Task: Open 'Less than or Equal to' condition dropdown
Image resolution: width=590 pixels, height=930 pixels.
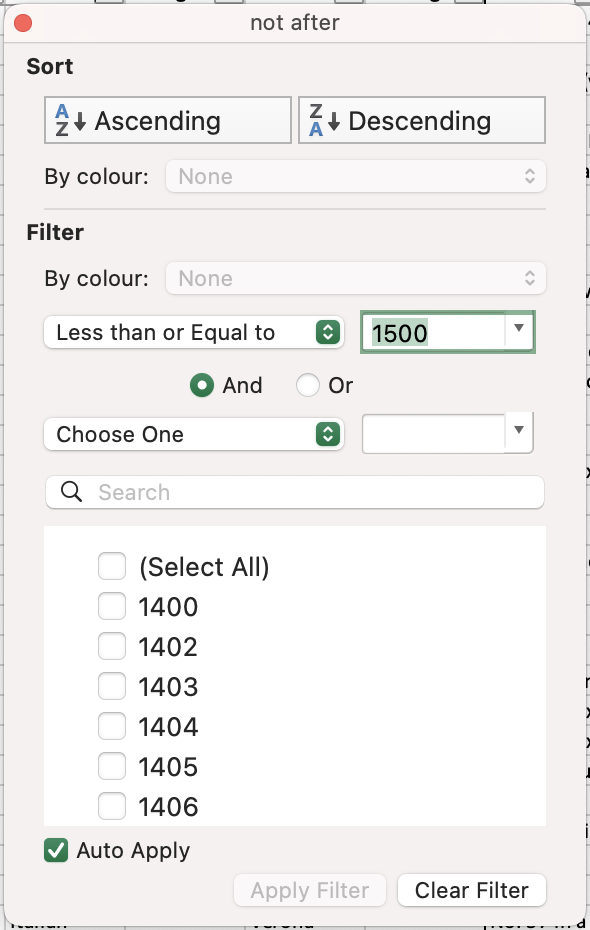Action: click(194, 332)
